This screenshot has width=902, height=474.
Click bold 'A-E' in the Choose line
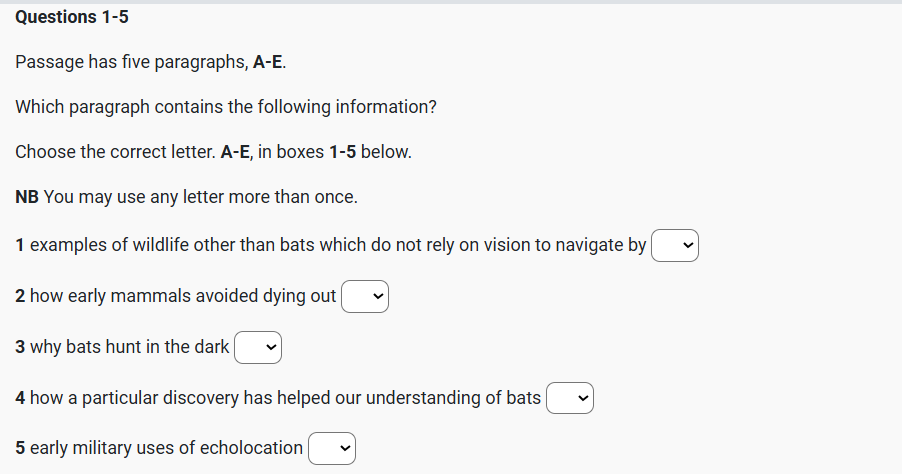236,152
